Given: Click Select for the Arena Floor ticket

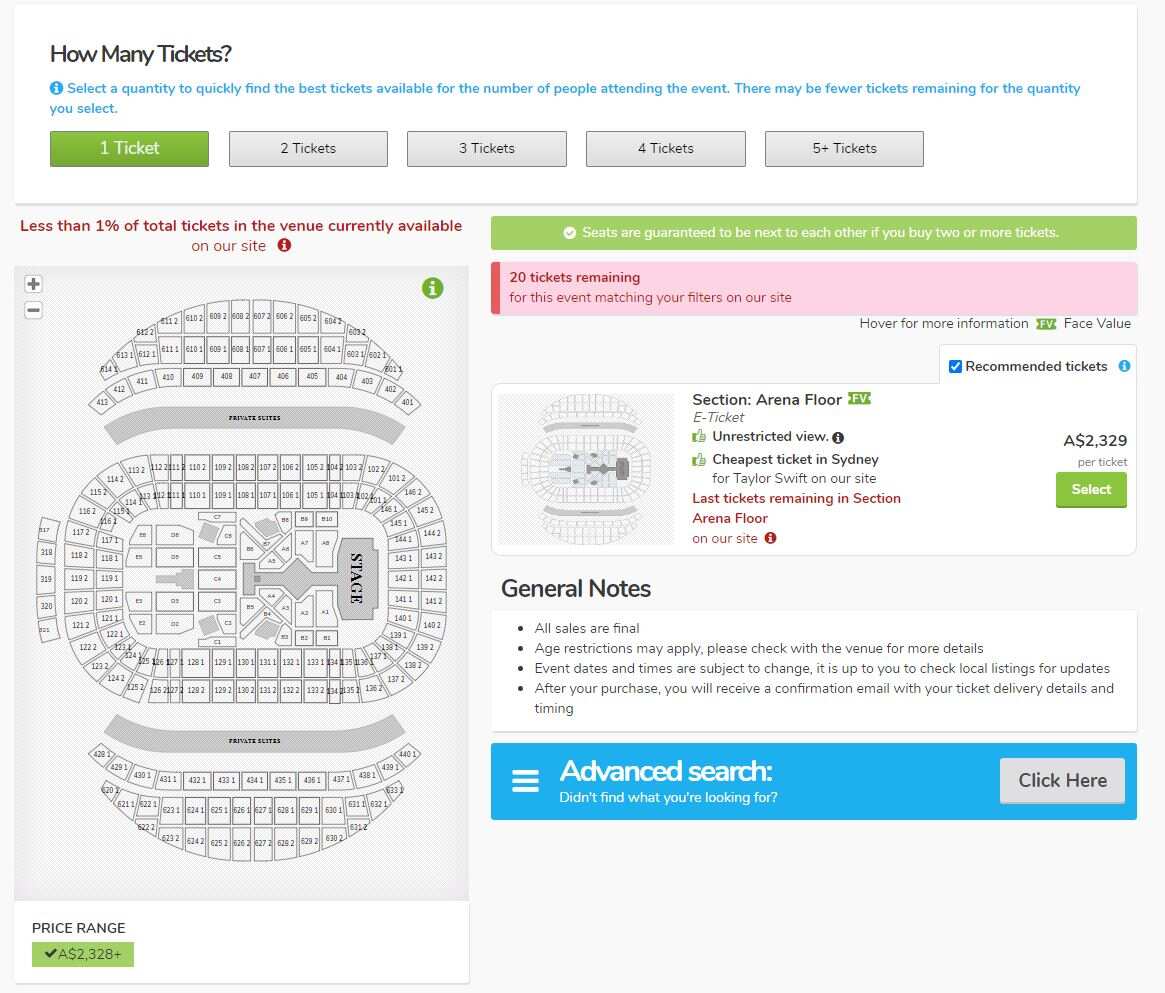Looking at the screenshot, I should pyautogui.click(x=1090, y=489).
